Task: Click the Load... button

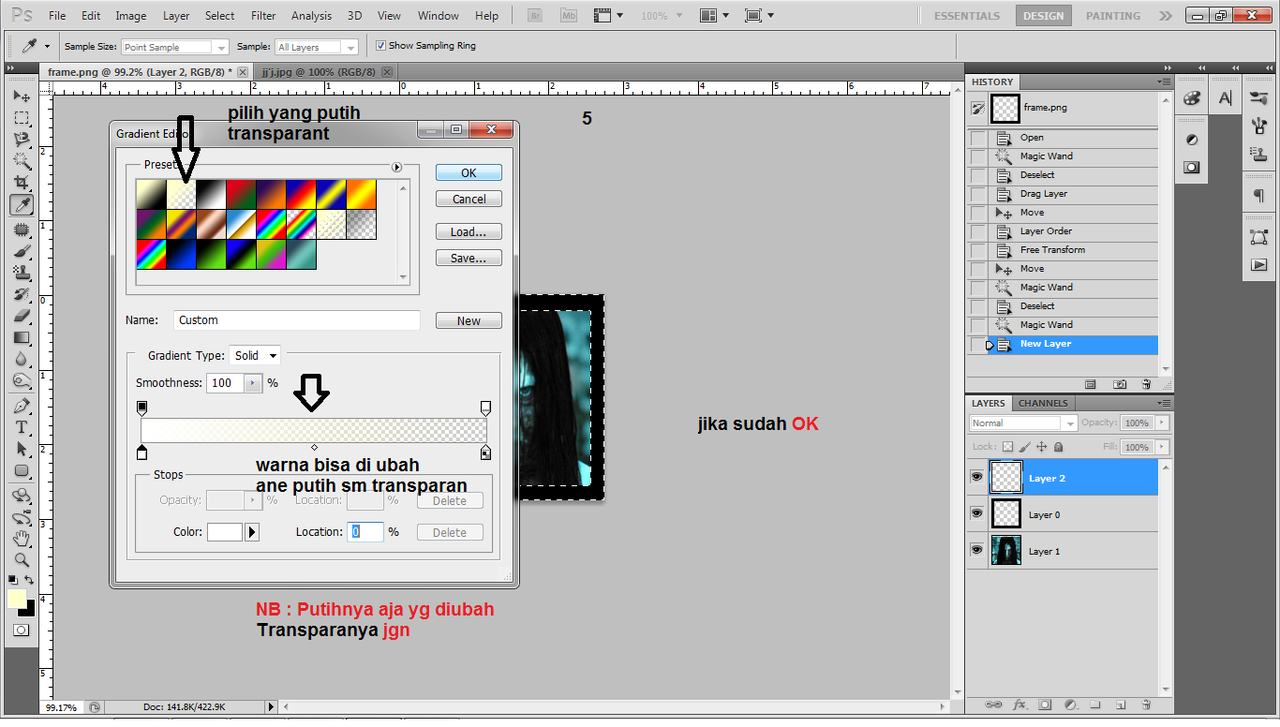Action: pos(468,232)
